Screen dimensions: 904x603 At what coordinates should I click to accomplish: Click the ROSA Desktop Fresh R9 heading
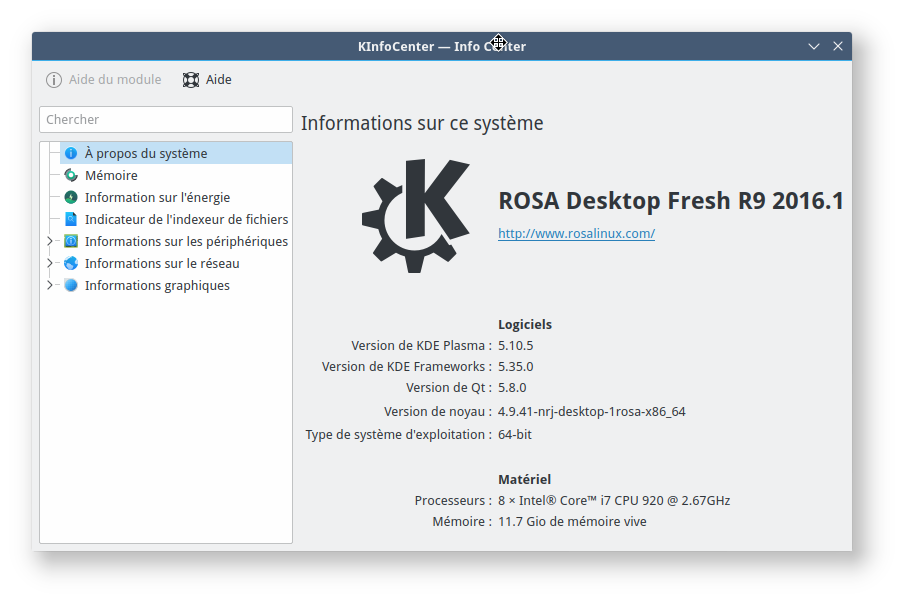[670, 201]
